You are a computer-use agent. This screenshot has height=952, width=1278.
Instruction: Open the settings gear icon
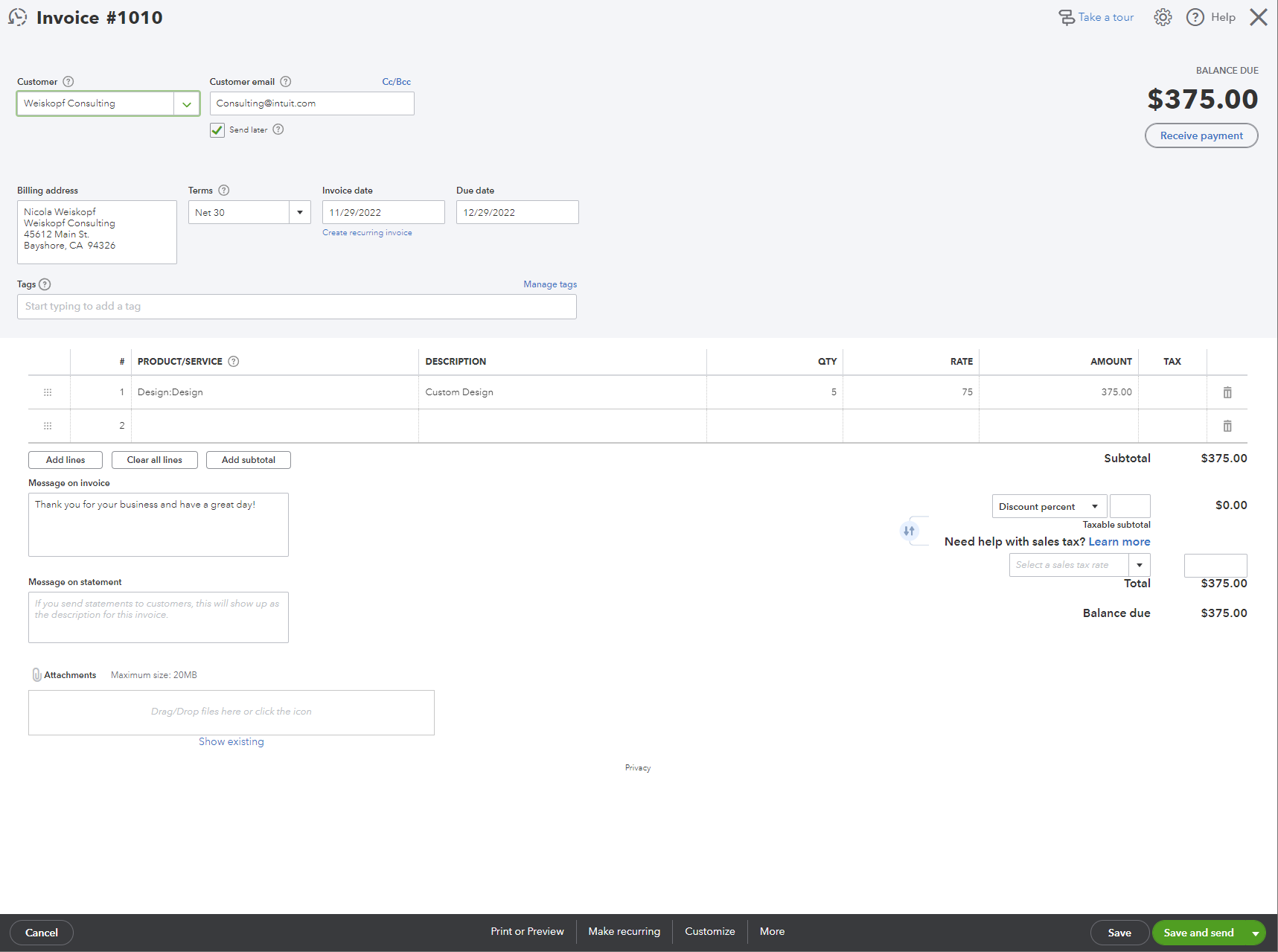[1163, 16]
